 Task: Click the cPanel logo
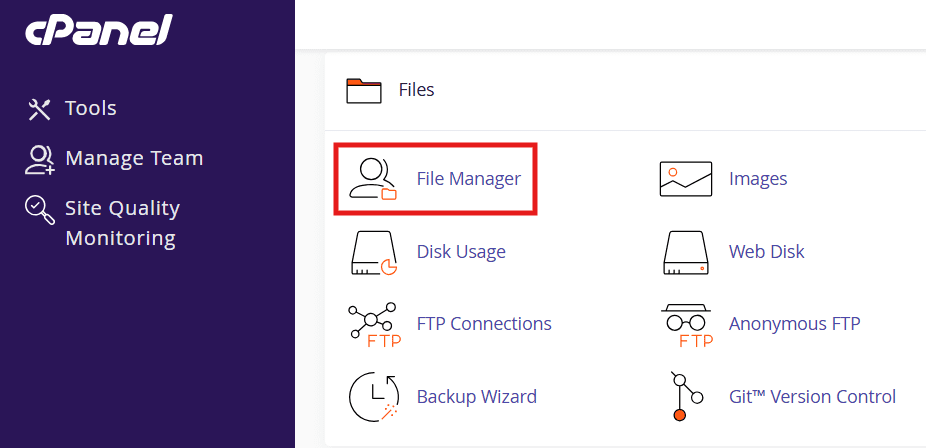pyautogui.click(x=99, y=30)
